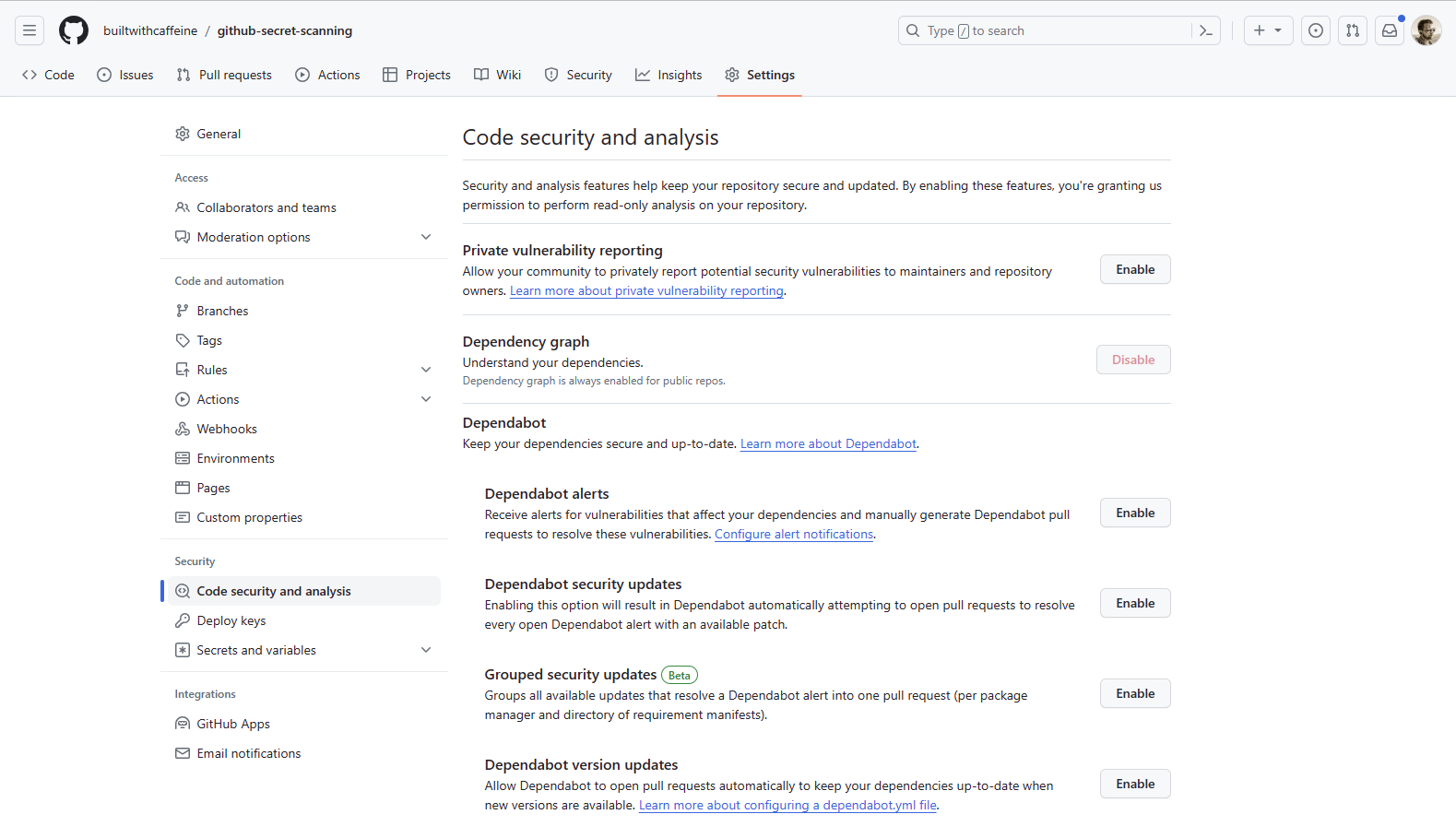
Task: Enable Dependabot alerts
Action: point(1135,513)
